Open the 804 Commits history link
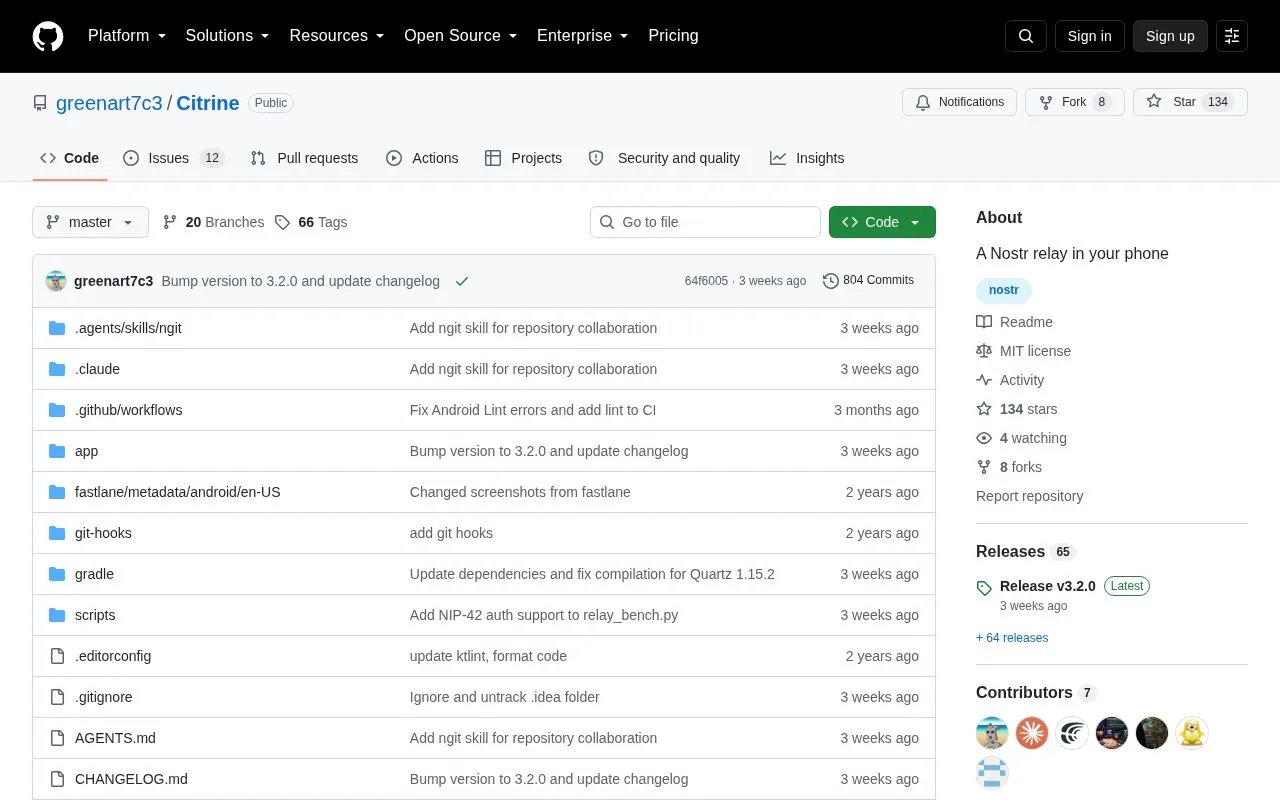 (x=868, y=281)
